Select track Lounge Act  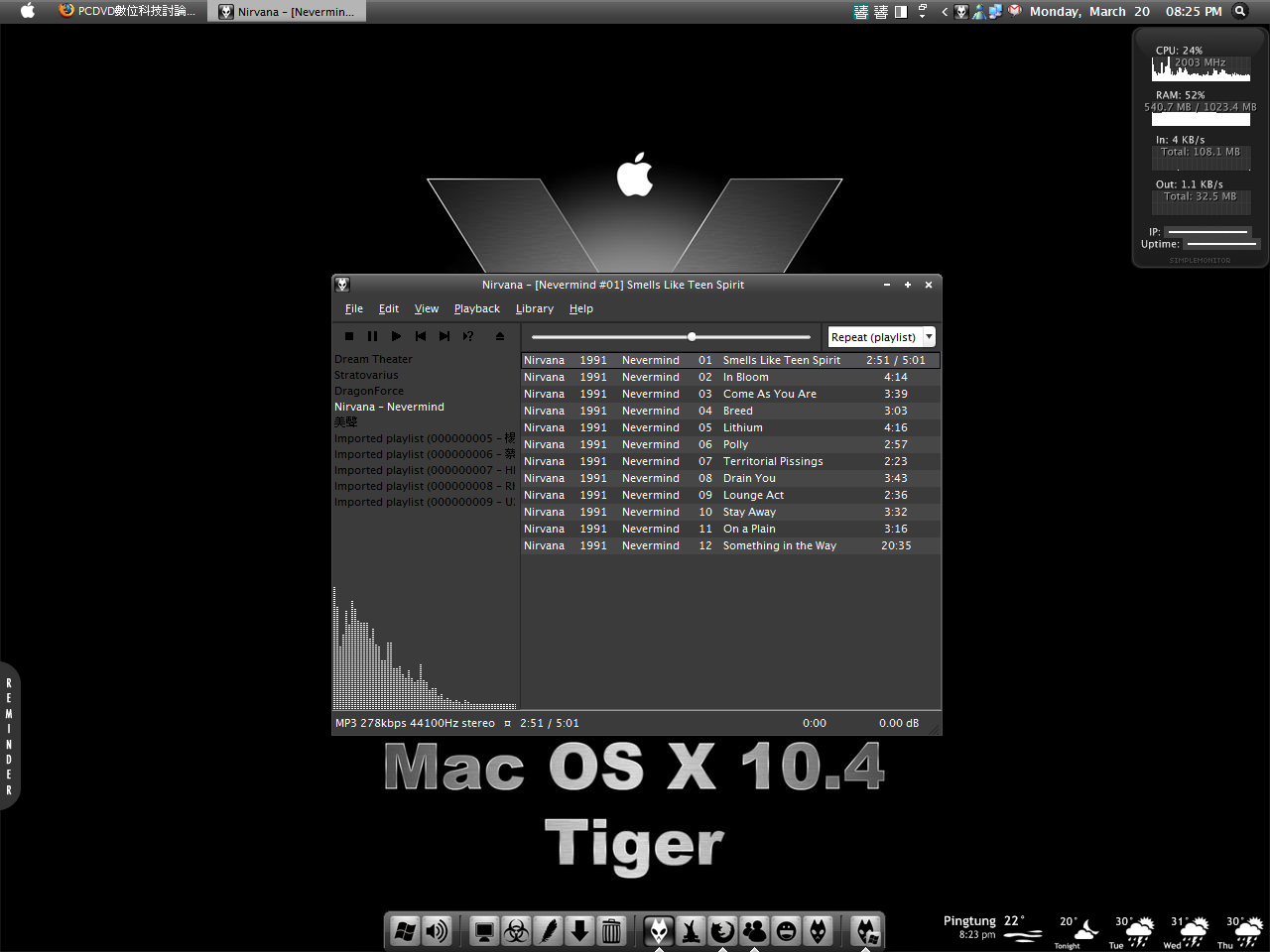(730, 495)
